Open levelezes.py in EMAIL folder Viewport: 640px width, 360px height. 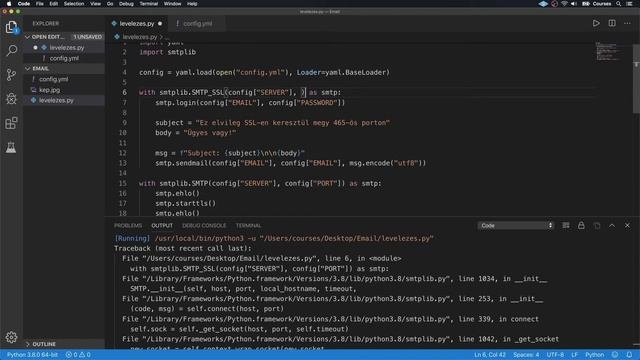point(64,100)
